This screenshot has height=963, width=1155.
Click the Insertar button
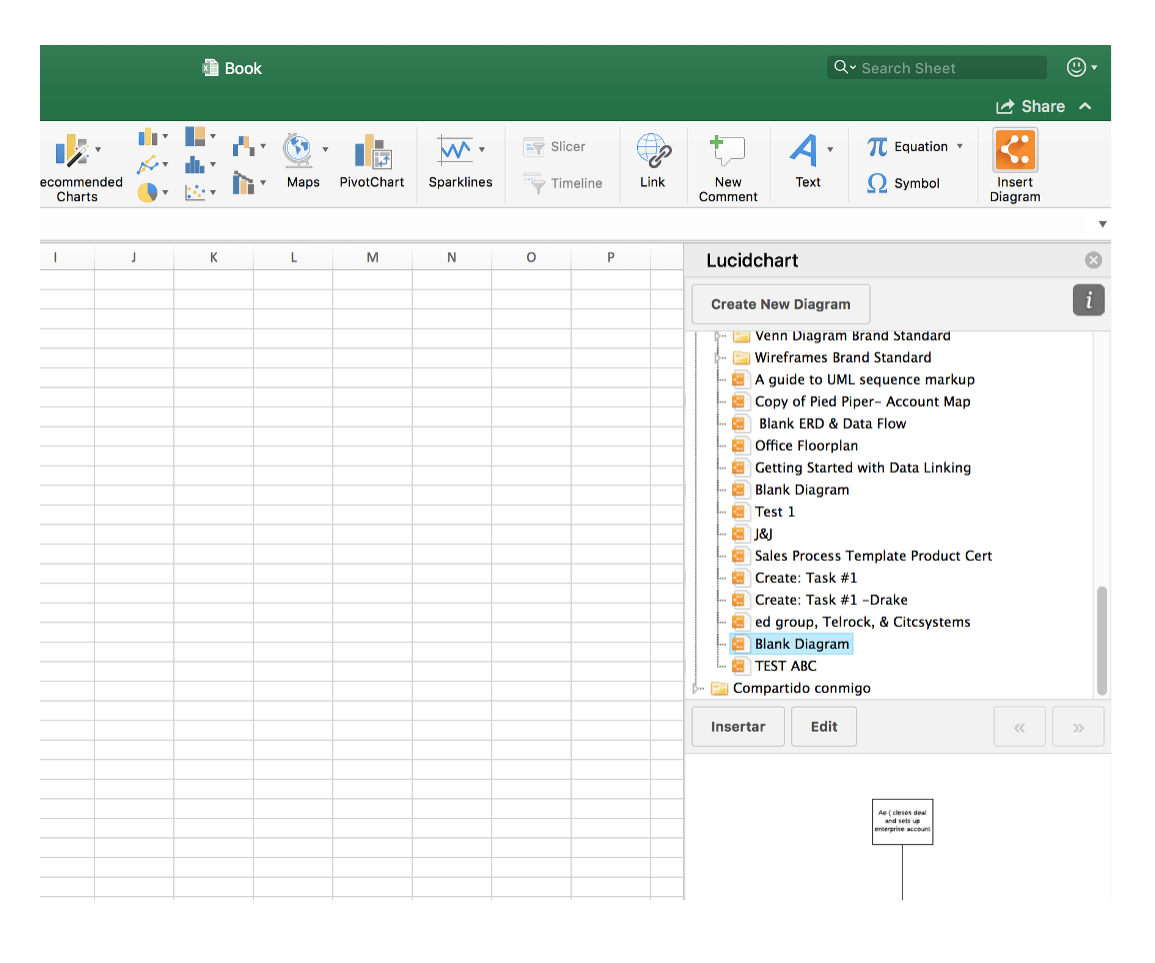[738, 727]
